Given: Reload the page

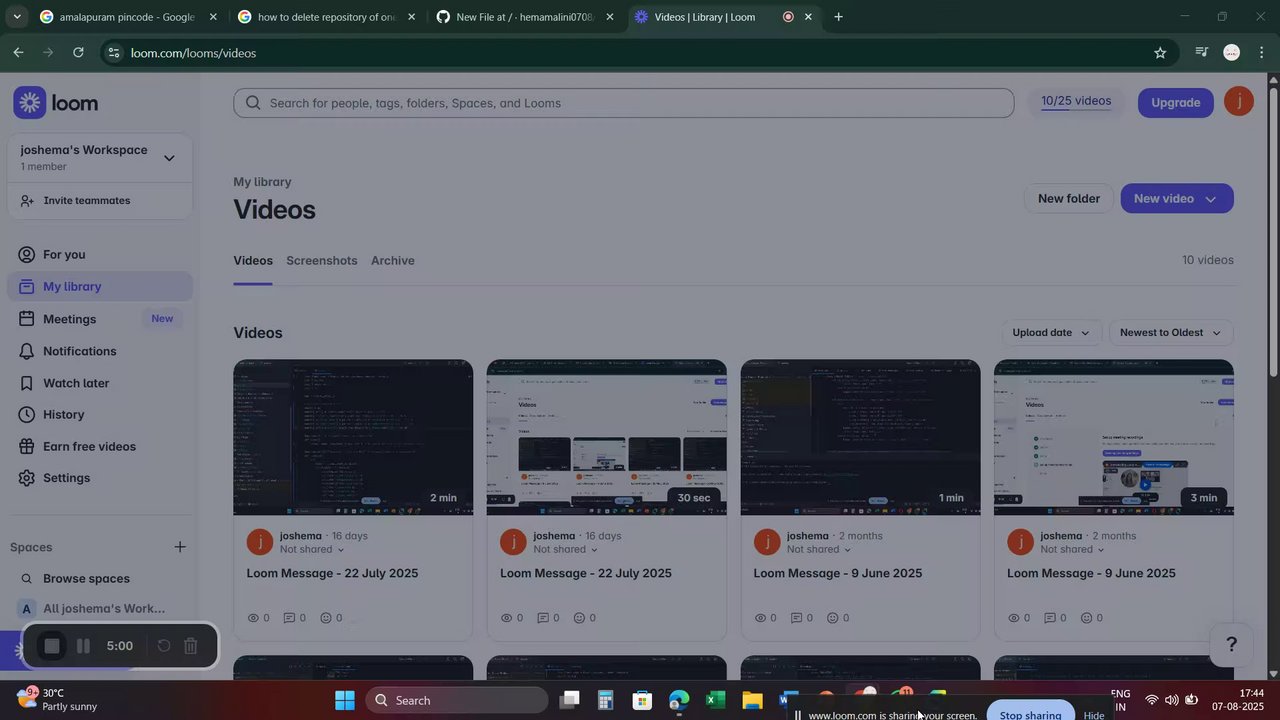Looking at the screenshot, I should pos(78,53).
